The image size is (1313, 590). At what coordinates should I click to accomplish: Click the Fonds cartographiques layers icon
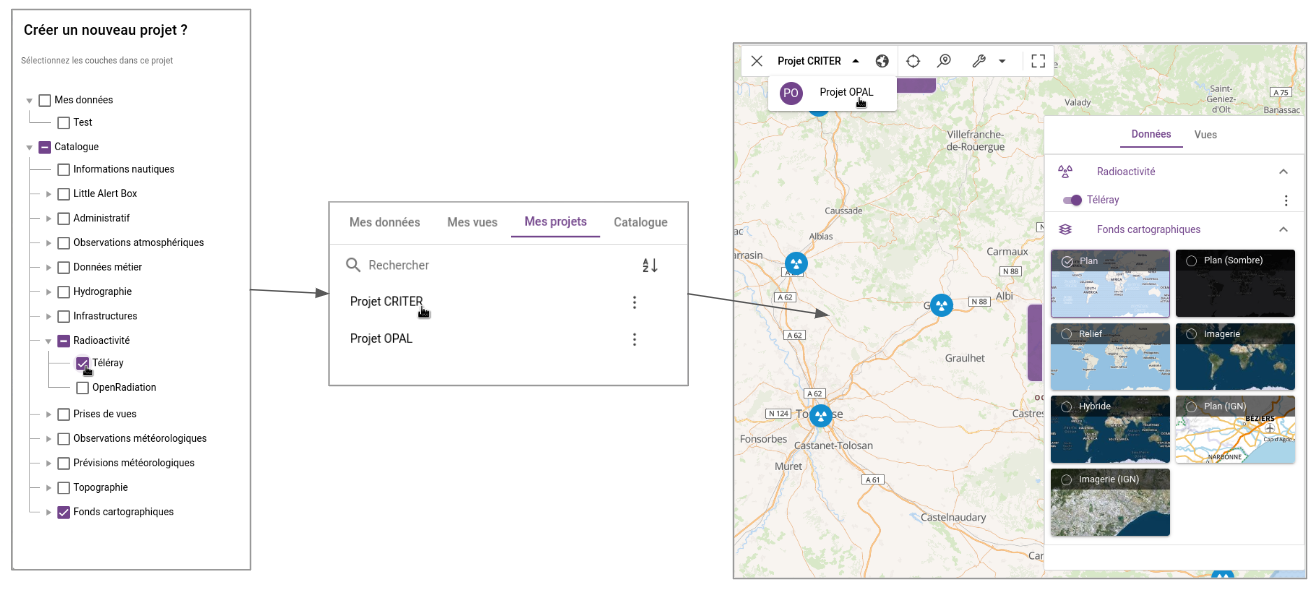(1065, 228)
